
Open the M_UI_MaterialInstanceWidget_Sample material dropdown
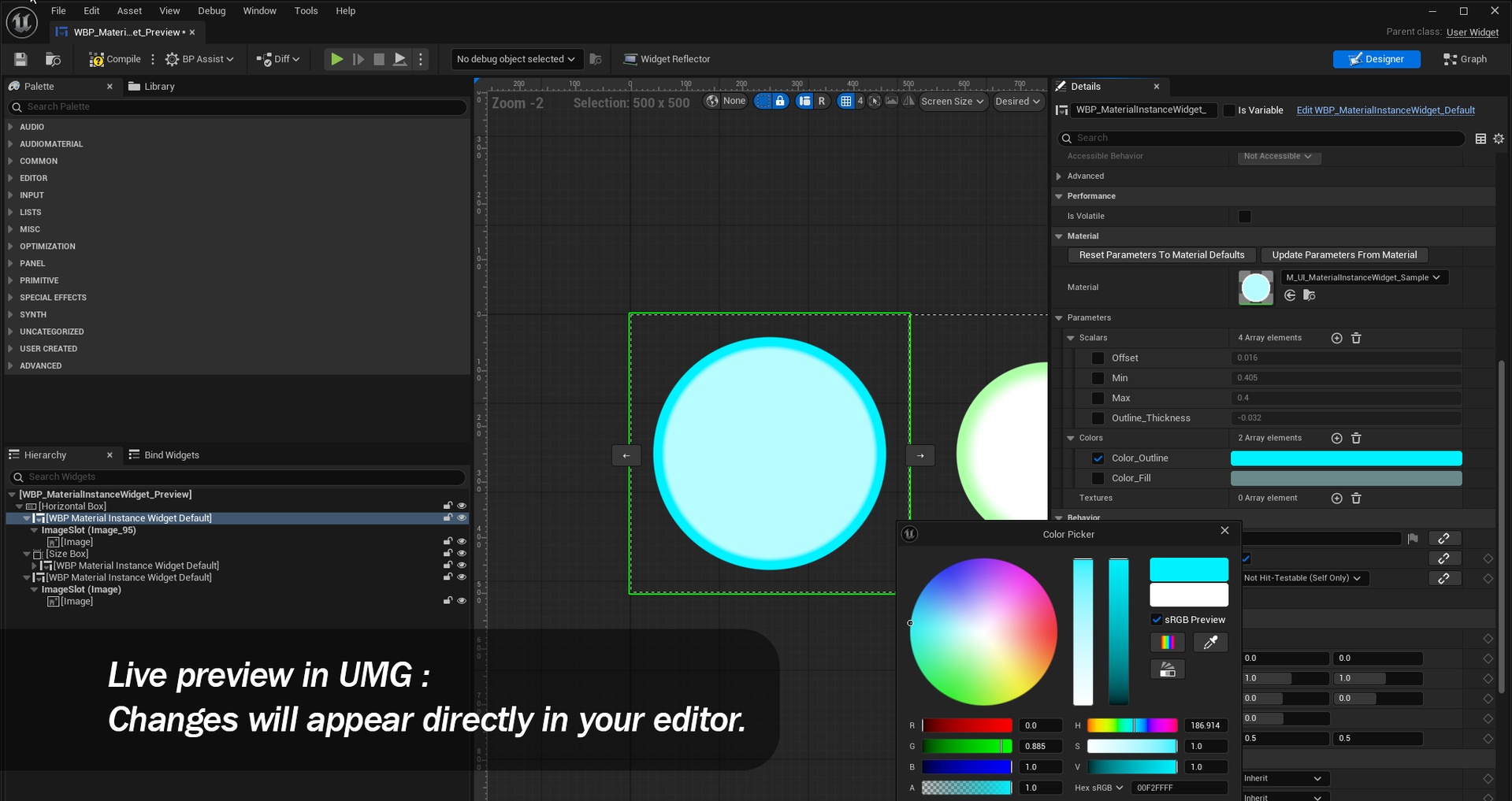pyautogui.click(x=1364, y=277)
